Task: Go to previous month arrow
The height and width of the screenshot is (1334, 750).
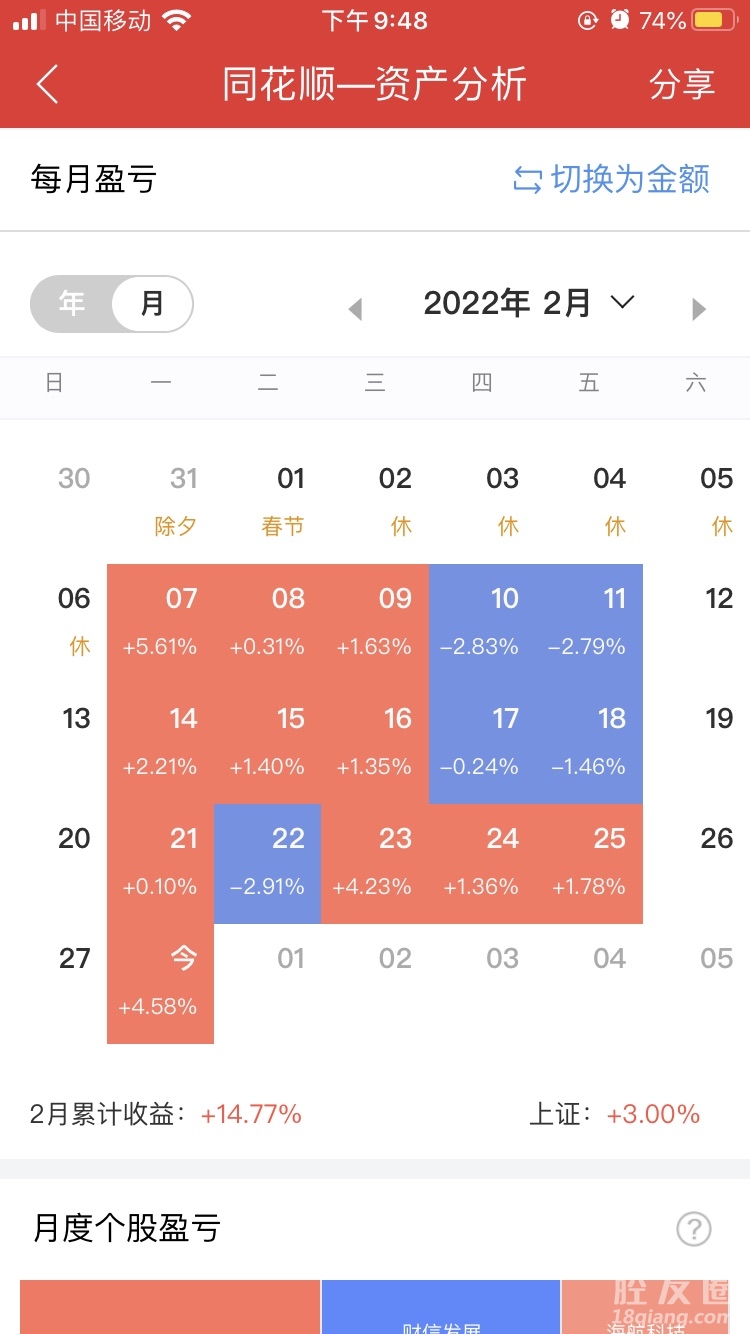Action: click(x=355, y=309)
